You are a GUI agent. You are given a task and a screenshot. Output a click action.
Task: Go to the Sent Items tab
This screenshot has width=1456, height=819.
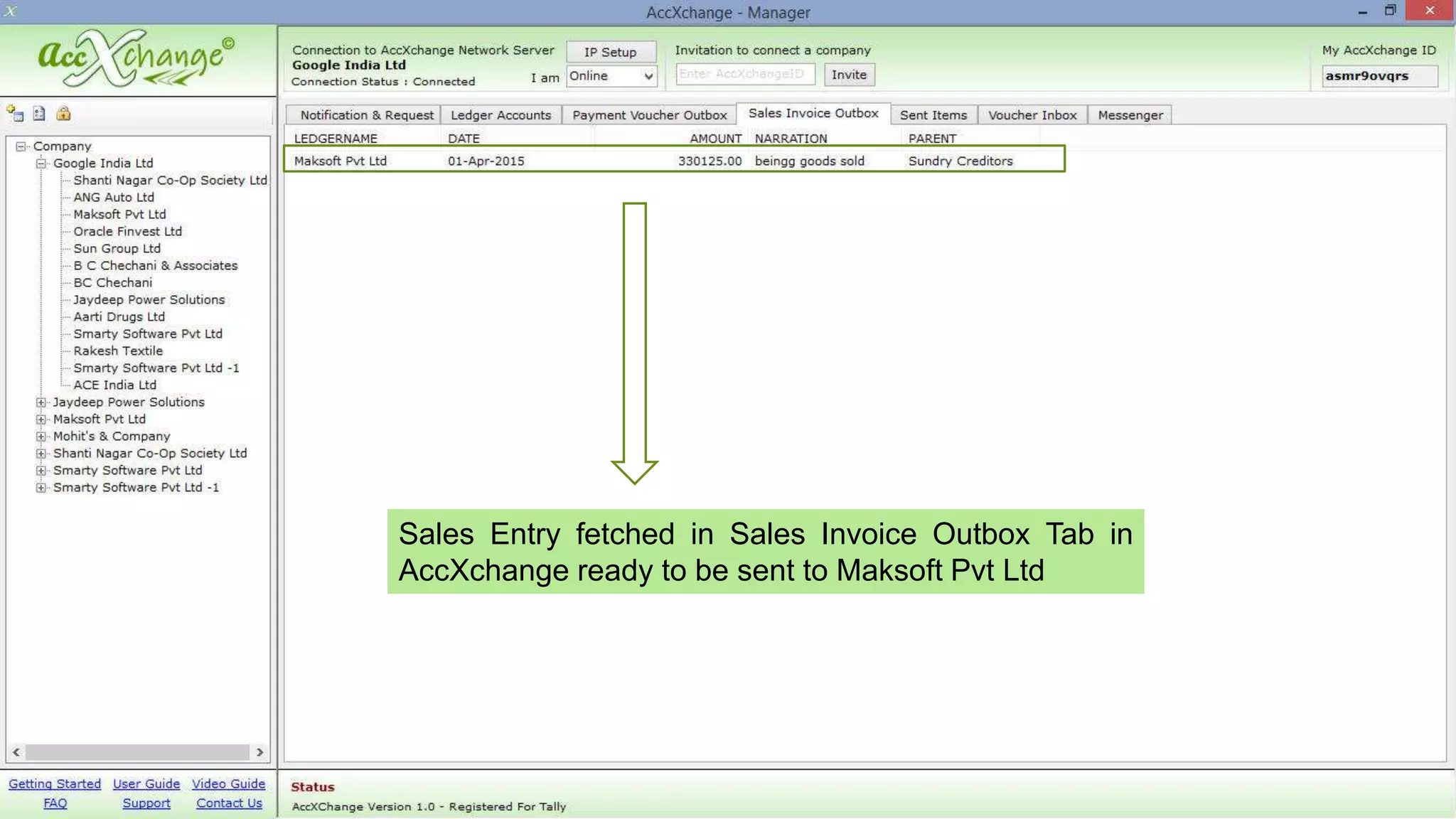tap(933, 115)
